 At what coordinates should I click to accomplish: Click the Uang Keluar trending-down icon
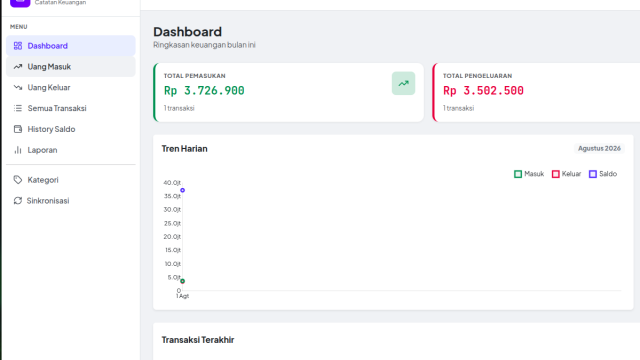[x=18, y=87]
